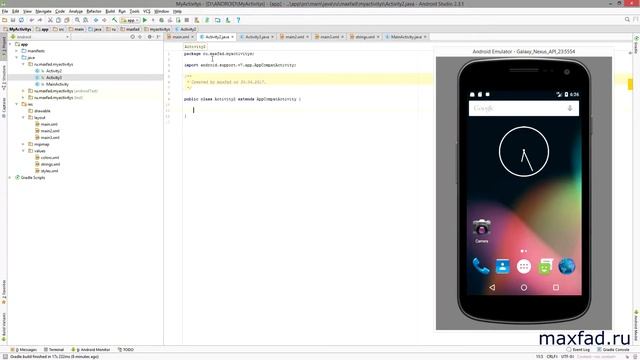Click the Help question mark icon
This screenshot has height=360, width=640.
[x=238, y=20]
